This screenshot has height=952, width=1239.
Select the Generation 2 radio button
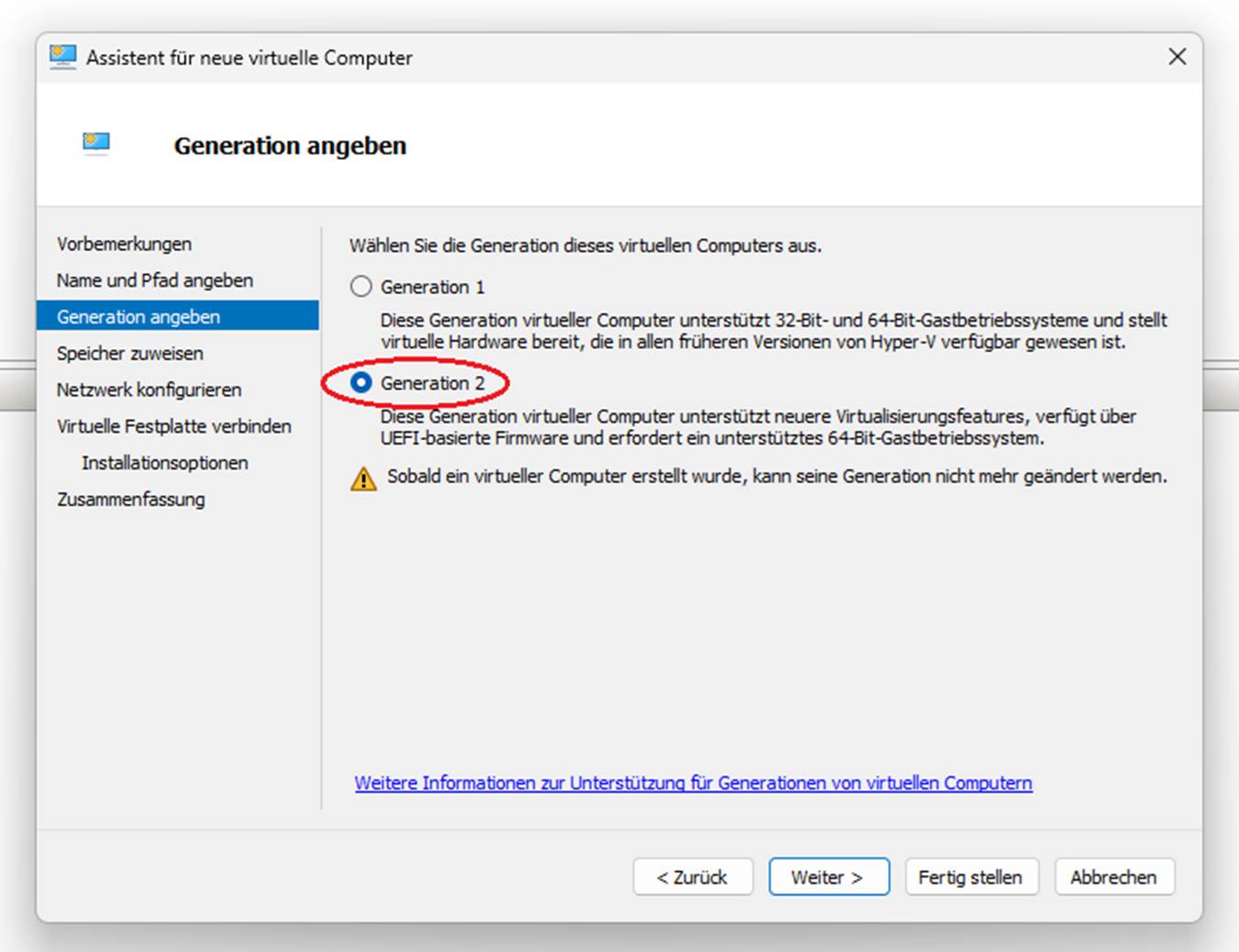click(x=361, y=382)
